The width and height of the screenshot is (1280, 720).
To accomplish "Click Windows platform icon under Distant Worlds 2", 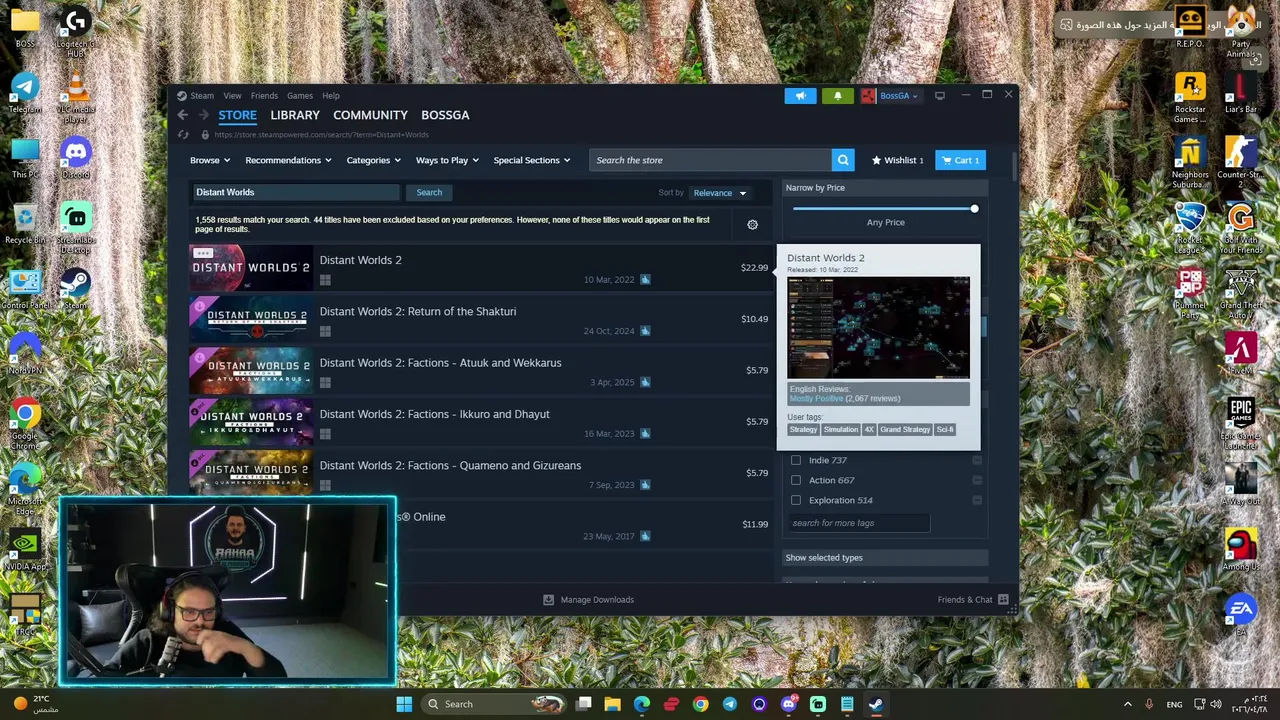I will pos(325,280).
